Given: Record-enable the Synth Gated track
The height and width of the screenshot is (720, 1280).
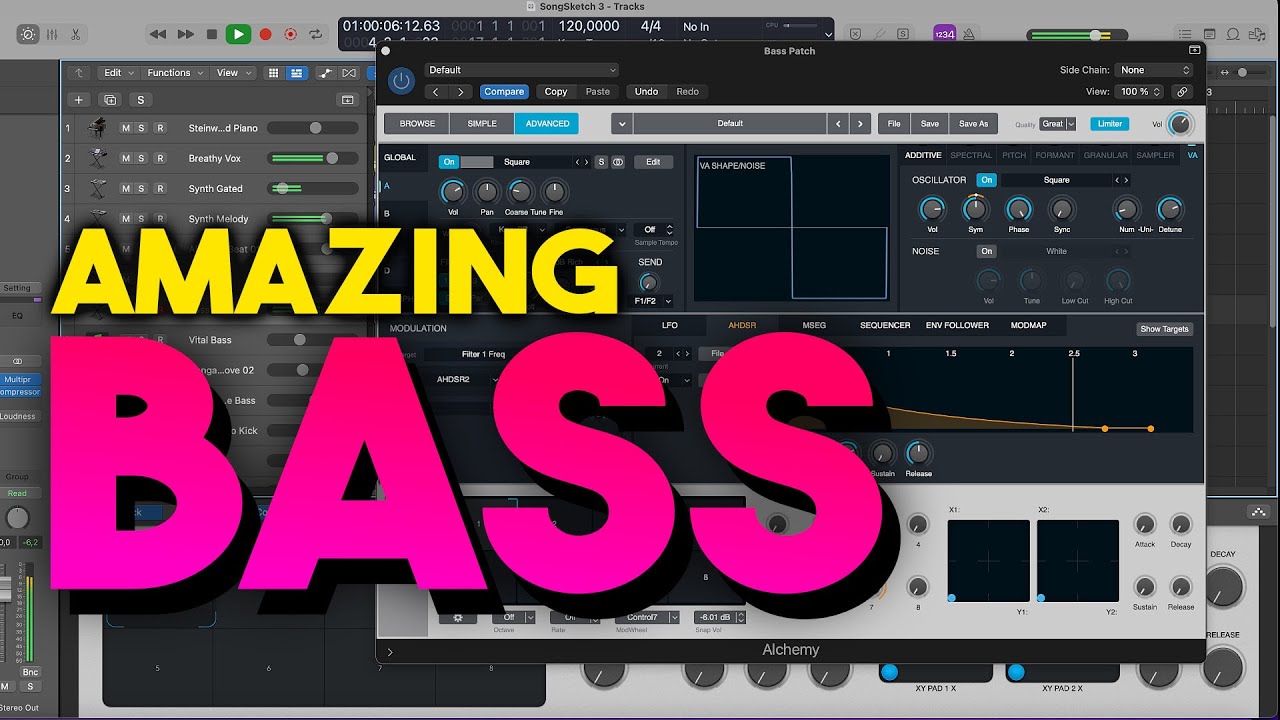Looking at the screenshot, I should 160,188.
